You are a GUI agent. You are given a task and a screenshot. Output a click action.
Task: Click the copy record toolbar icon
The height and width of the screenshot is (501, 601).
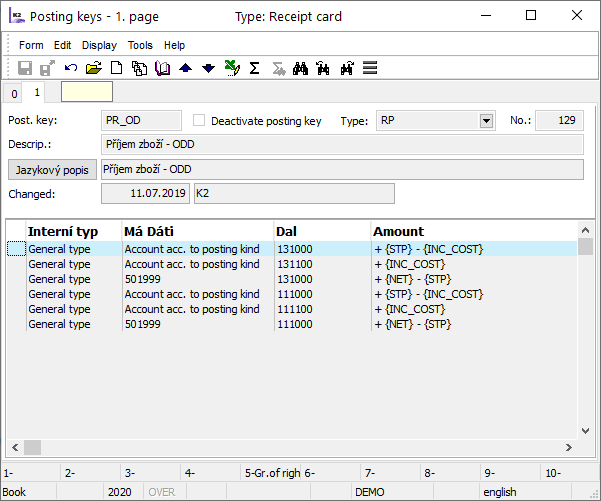point(139,68)
